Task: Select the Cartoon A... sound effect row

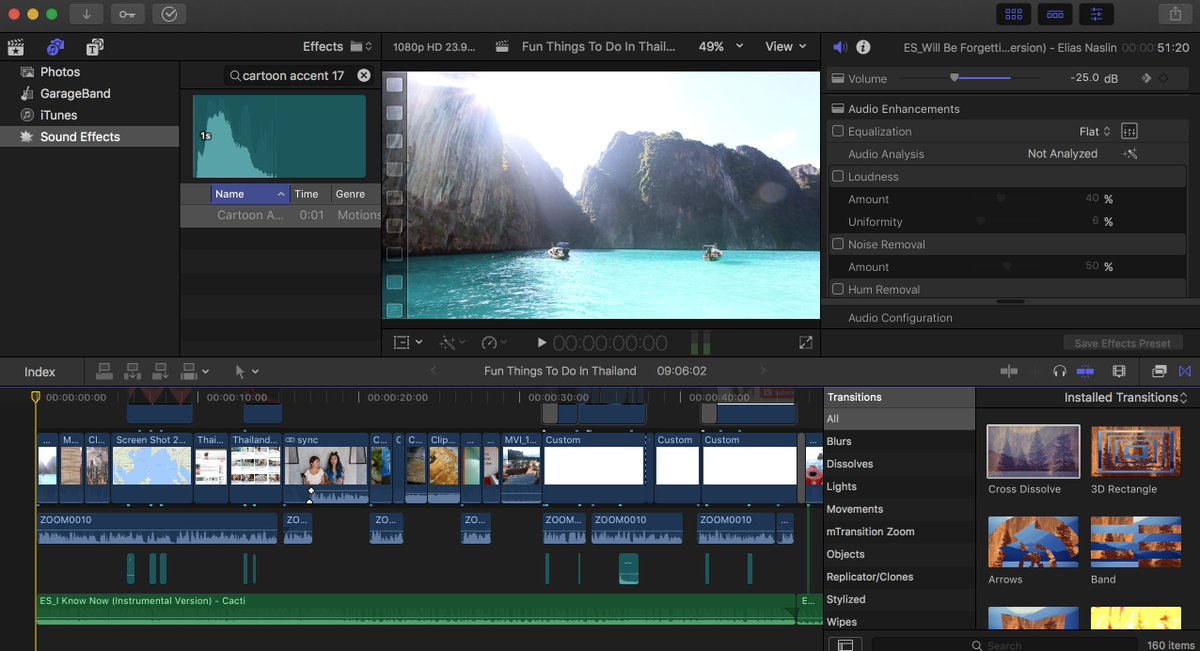Action: point(281,215)
